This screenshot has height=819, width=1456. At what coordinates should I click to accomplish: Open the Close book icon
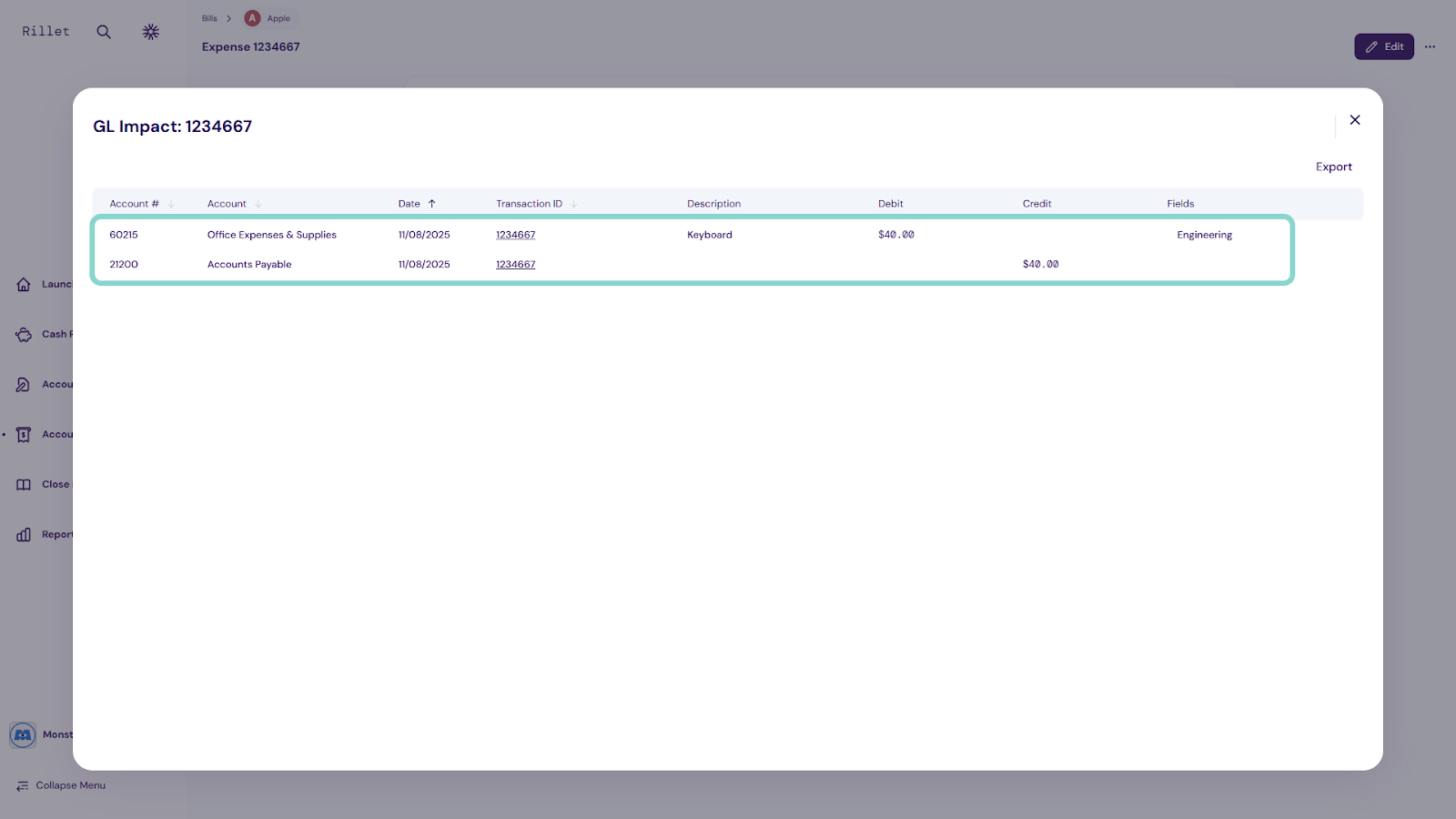tap(24, 485)
